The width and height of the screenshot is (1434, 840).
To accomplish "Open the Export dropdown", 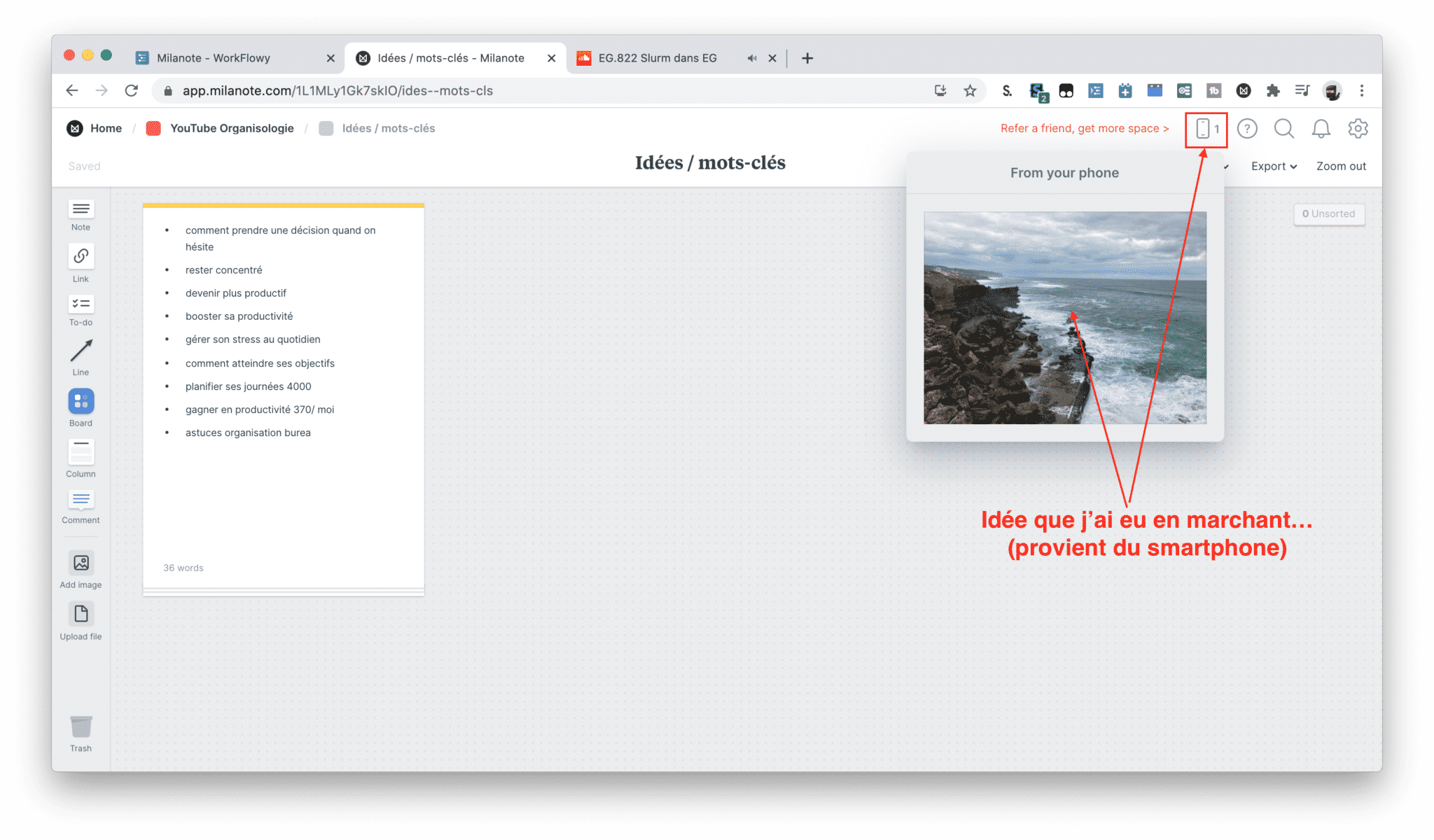I will coord(1274,166).
